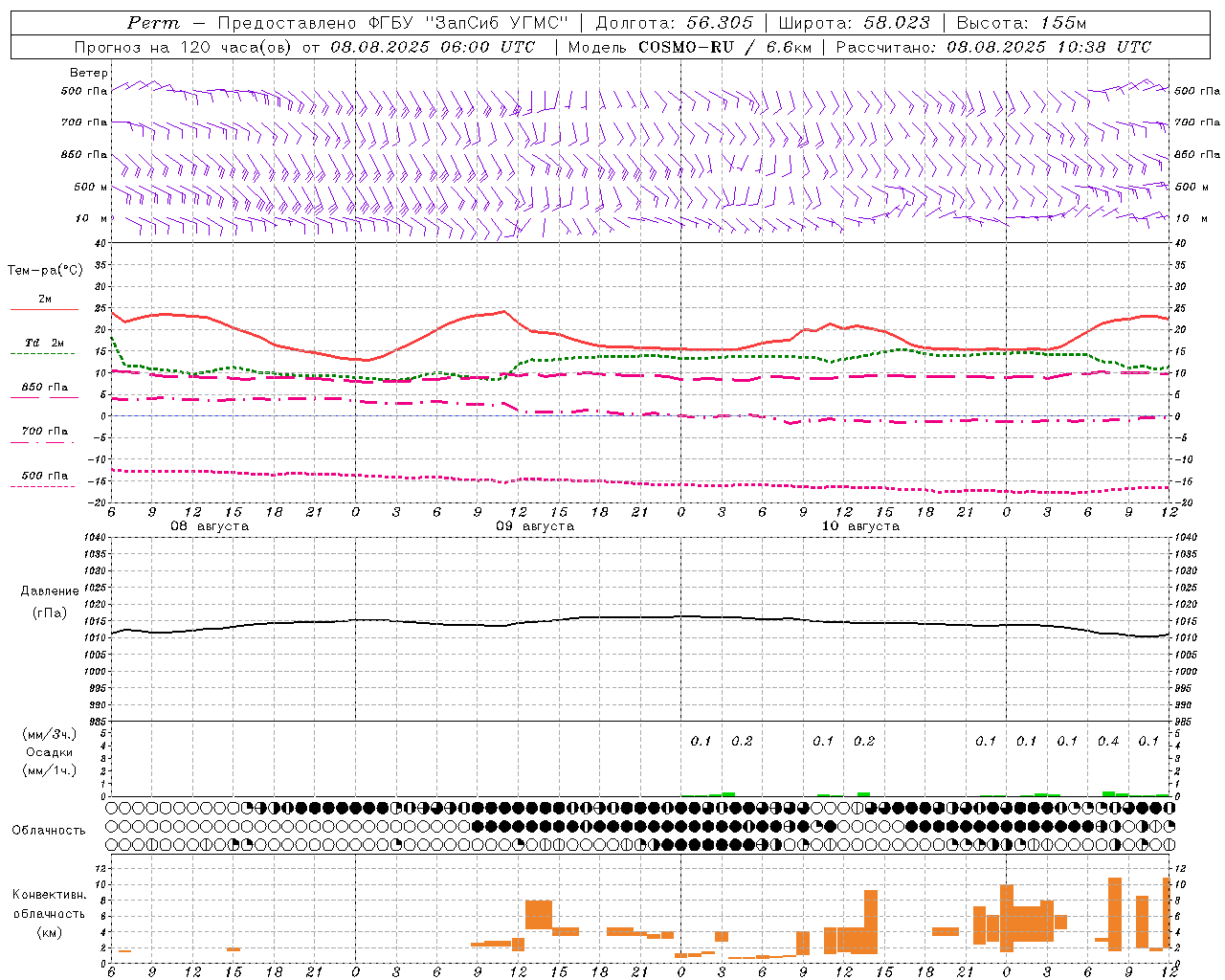Click the tallest orange convective bar near 12
Image resolution: width=1225 pixels, height=980 pixels.
(1168, 913)
